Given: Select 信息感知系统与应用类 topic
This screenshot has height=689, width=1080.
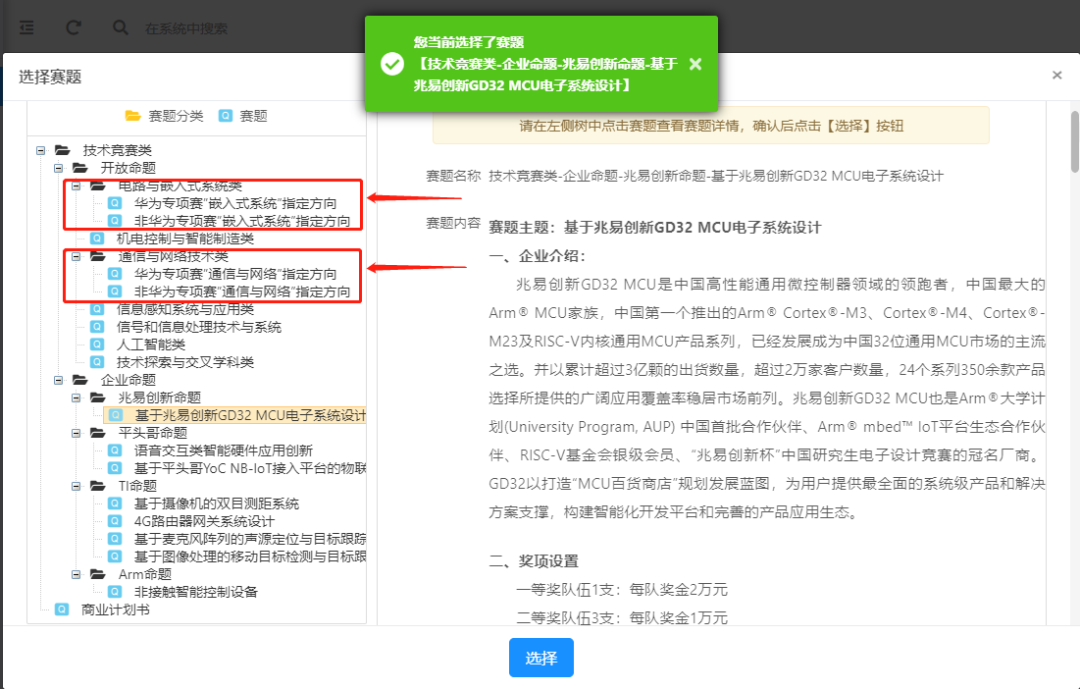Looking at the screenshot, I should tap(185, 309).
